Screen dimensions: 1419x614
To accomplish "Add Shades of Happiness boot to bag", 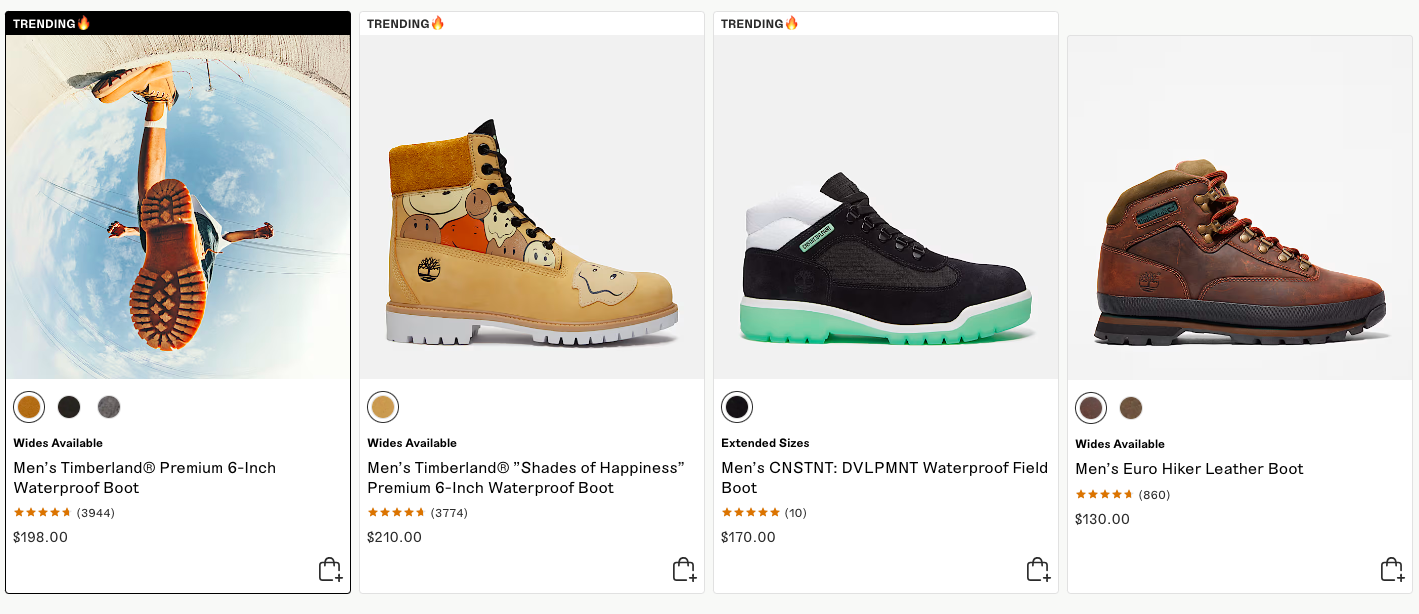I will coord(684,570).
